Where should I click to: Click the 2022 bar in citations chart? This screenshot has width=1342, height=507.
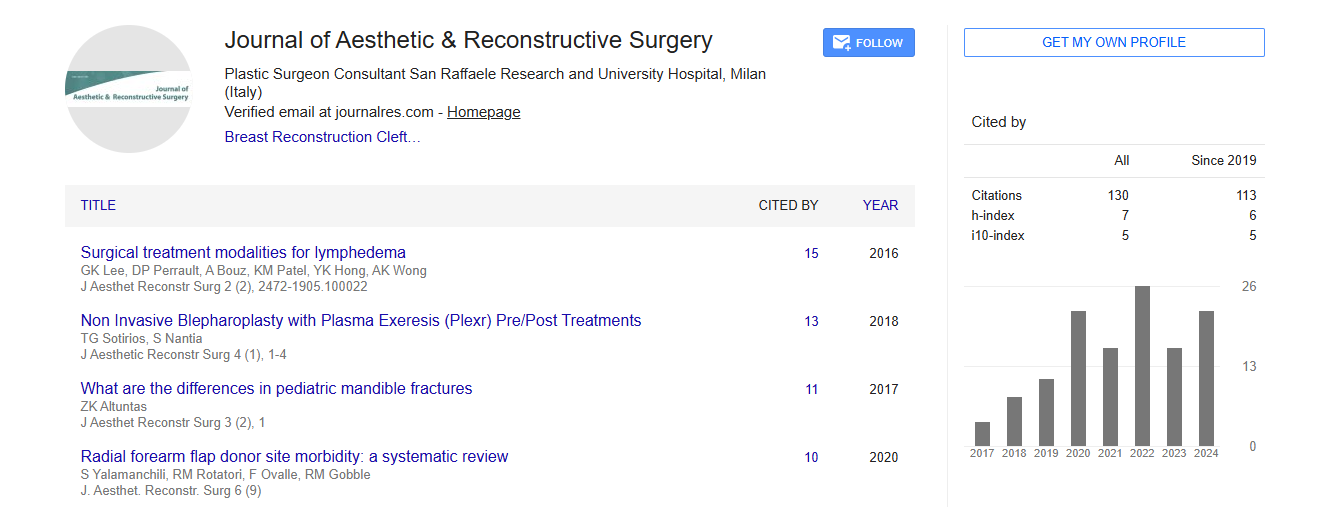coord(1142,366)
